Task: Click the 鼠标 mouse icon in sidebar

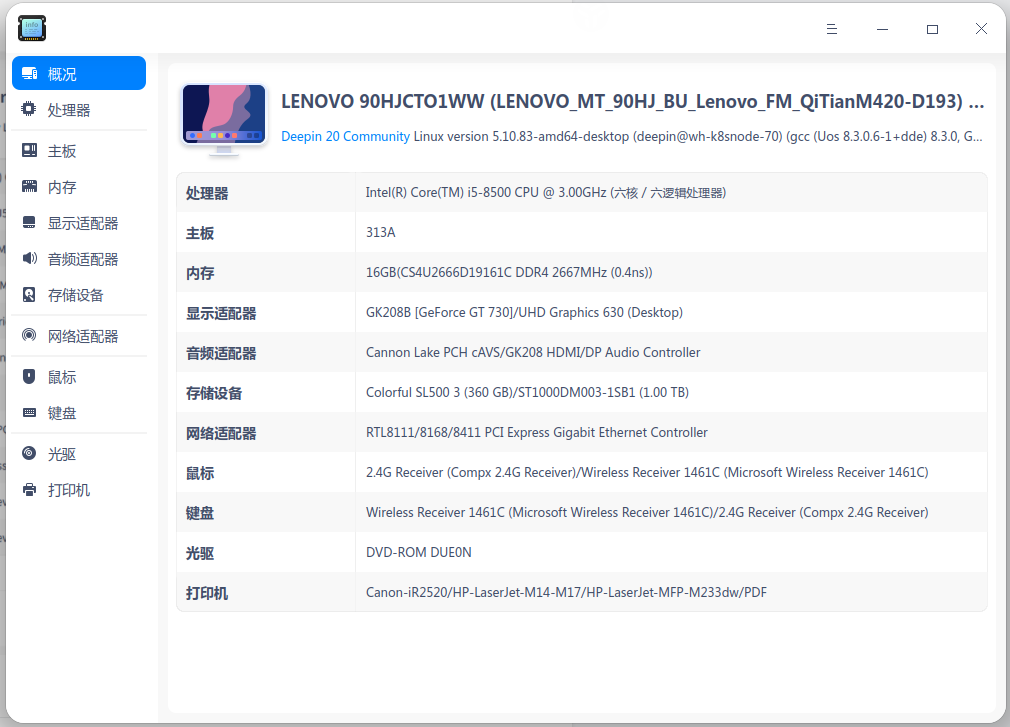Action: point(29,376)
